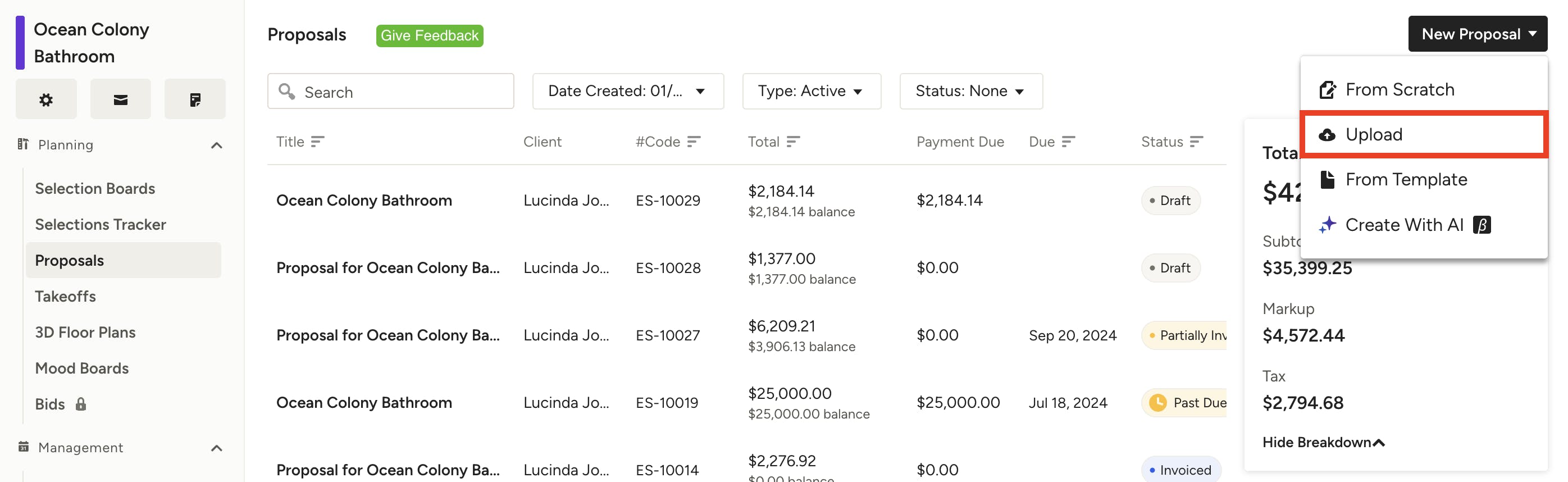Open the Type: Active filter dropdown

[811, 91]
